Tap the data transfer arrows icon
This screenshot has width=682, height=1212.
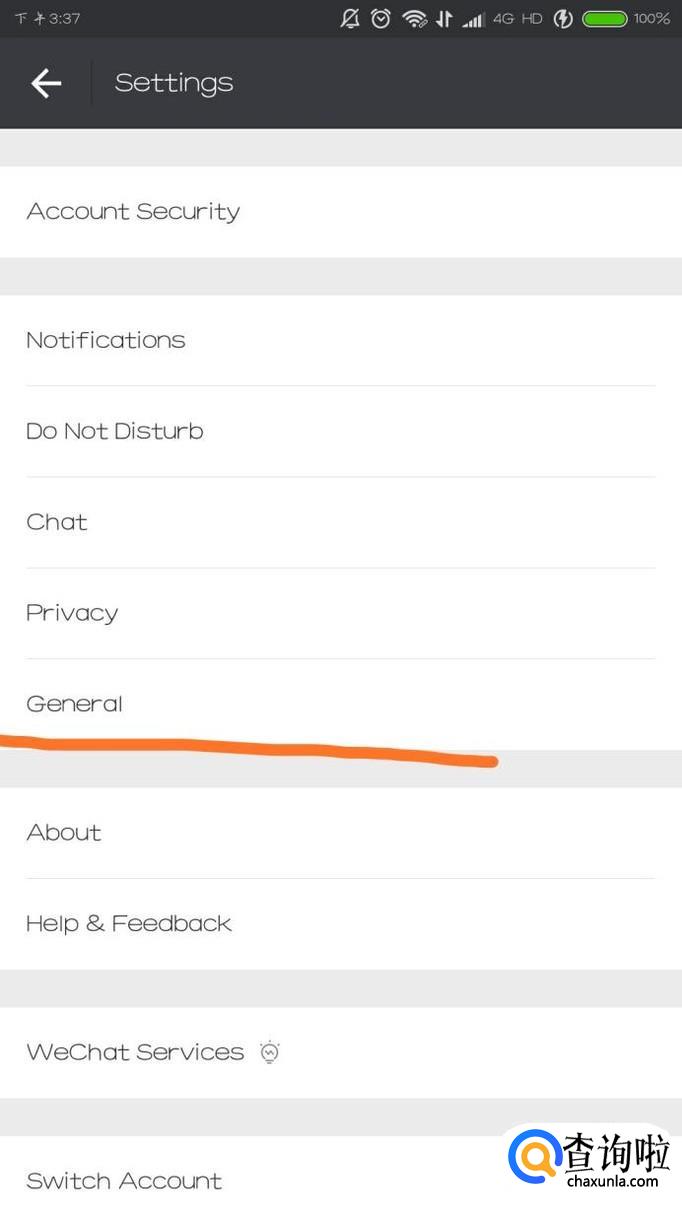(x=444, y=19)
